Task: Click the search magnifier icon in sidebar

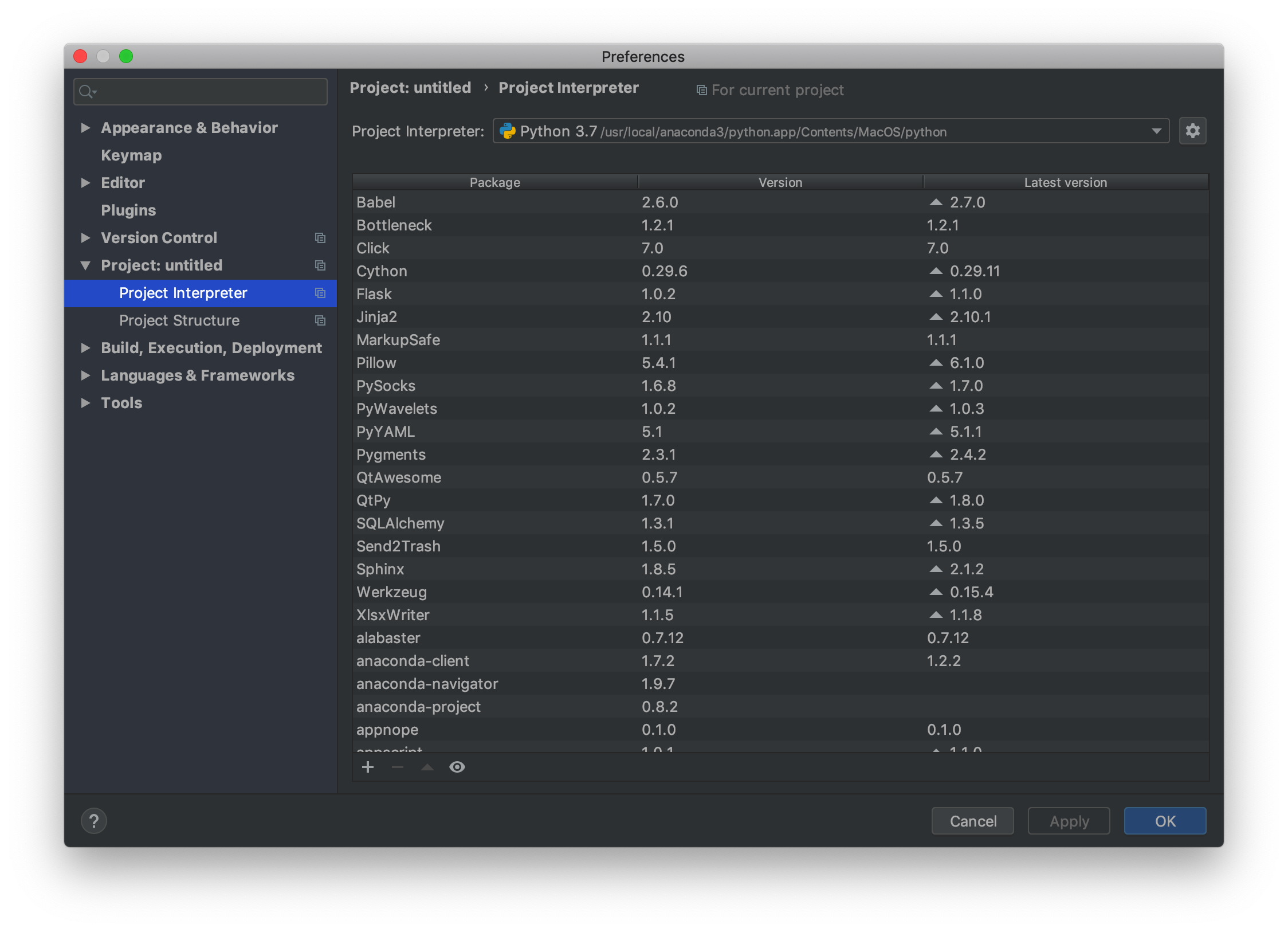Action: tap(89, 92)
